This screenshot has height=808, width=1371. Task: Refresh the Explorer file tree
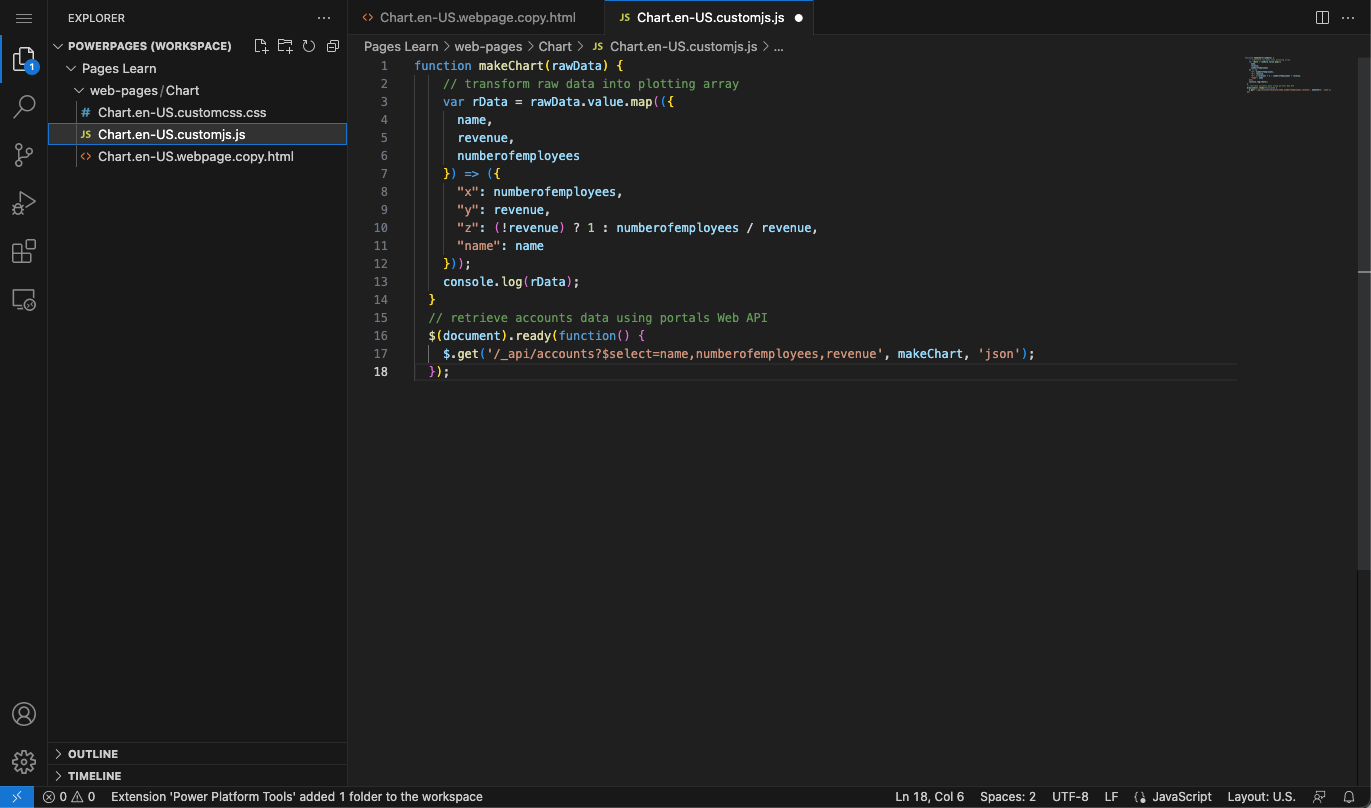pos(309,46)
